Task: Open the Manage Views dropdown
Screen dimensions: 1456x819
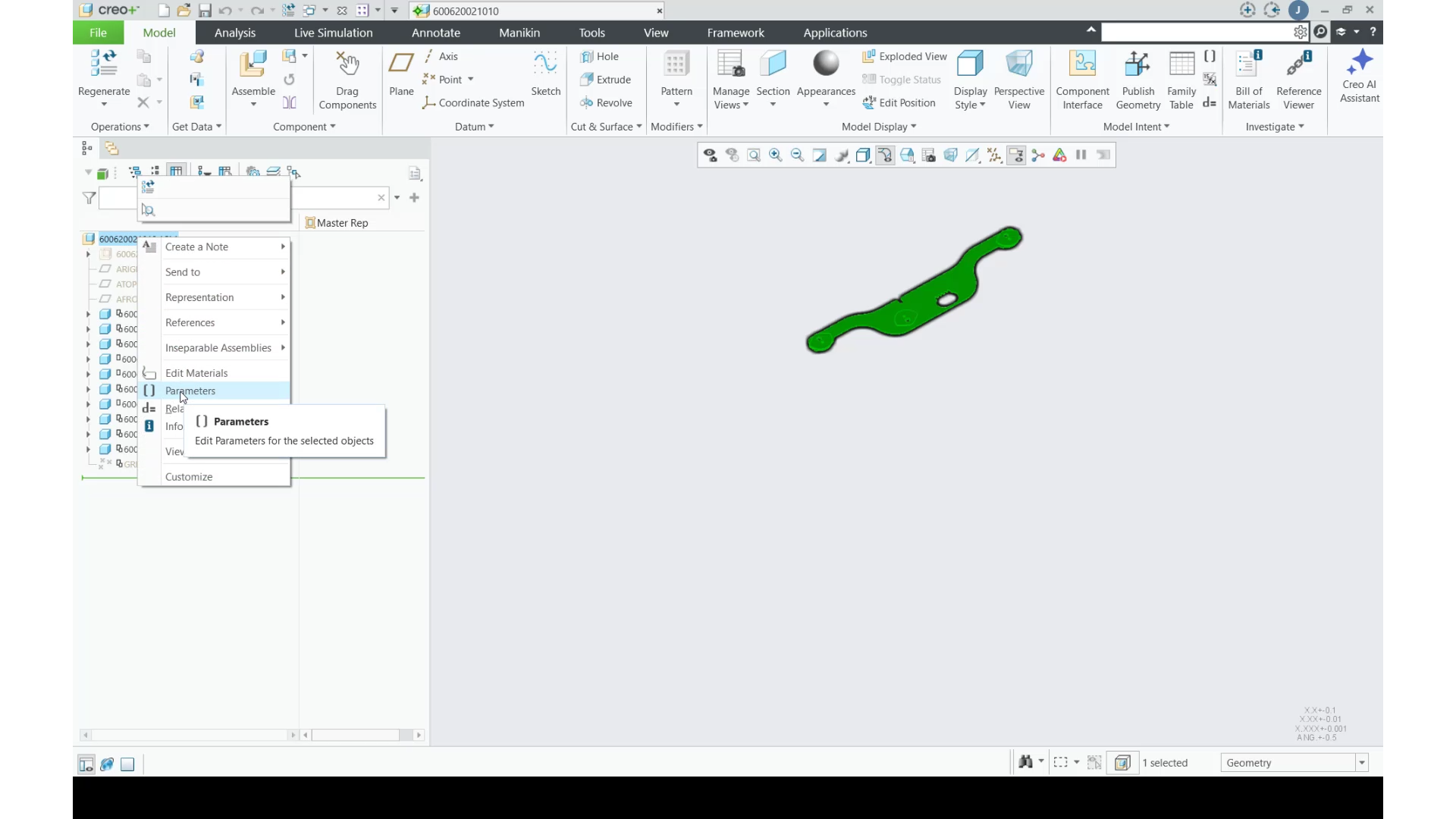Action: tap(731, 99)
